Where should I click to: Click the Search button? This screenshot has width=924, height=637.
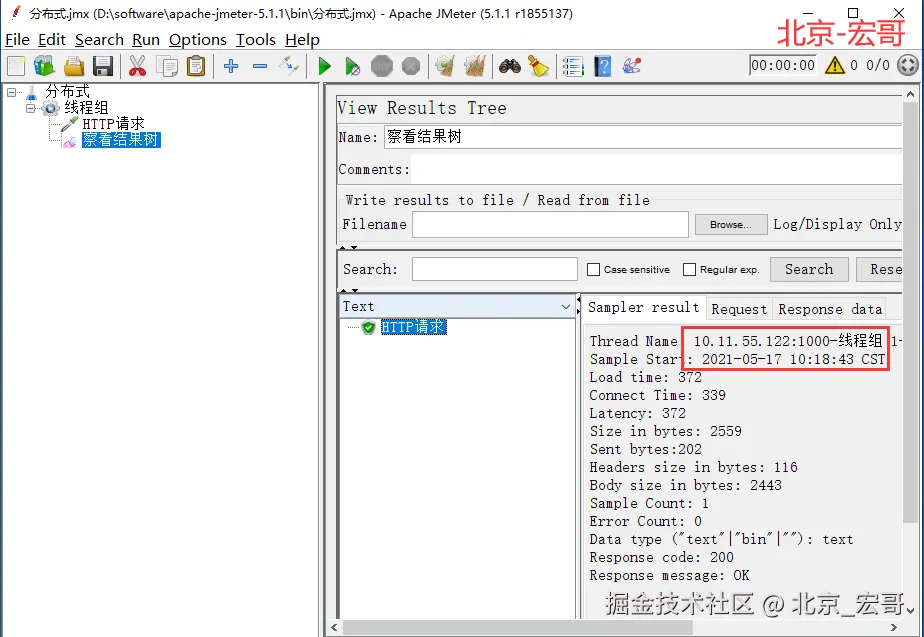[x=809, y=269]
